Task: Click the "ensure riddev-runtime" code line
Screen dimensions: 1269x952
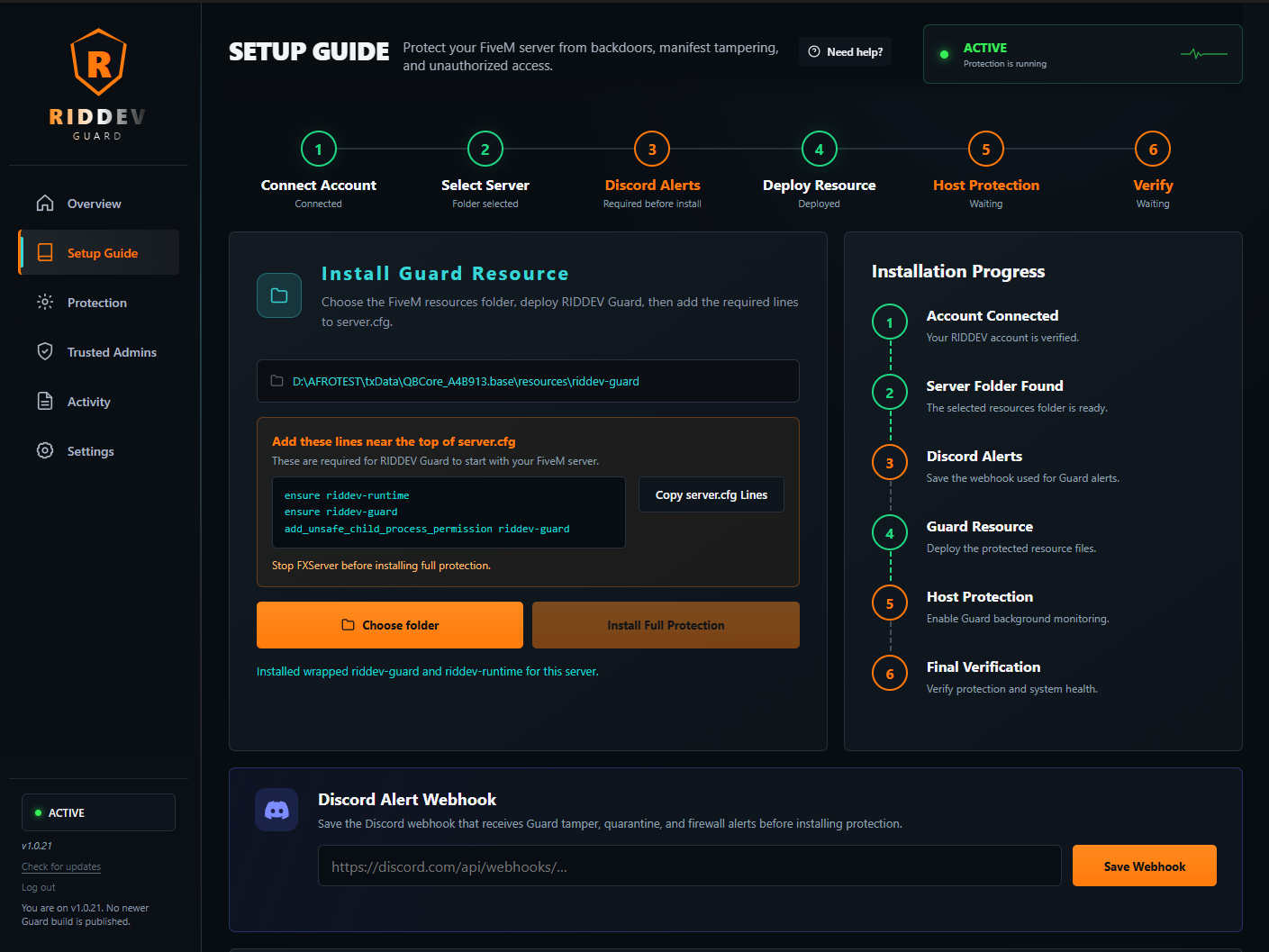Action: 347,495
